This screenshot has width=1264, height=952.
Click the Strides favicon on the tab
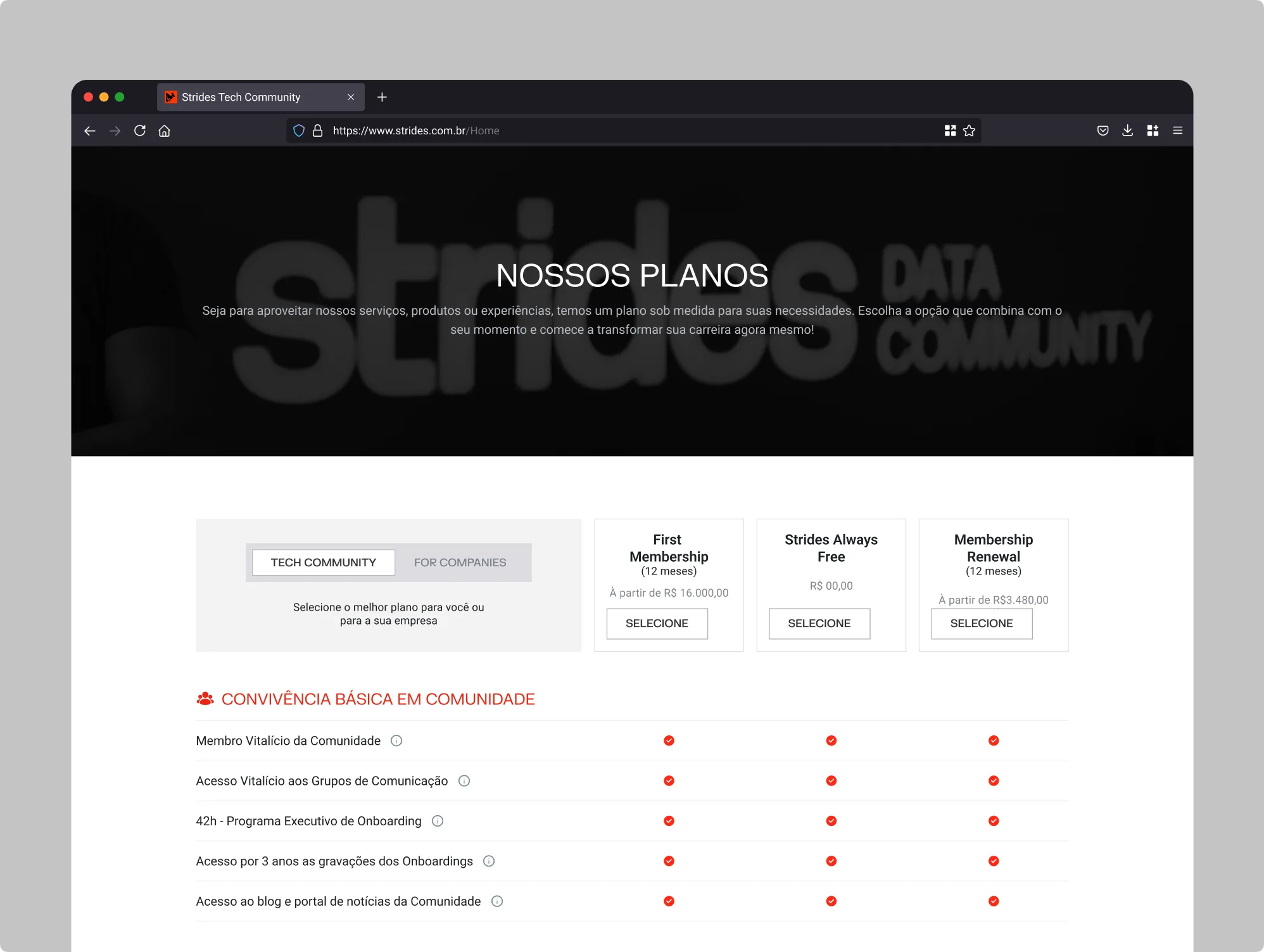coord(171,97)
